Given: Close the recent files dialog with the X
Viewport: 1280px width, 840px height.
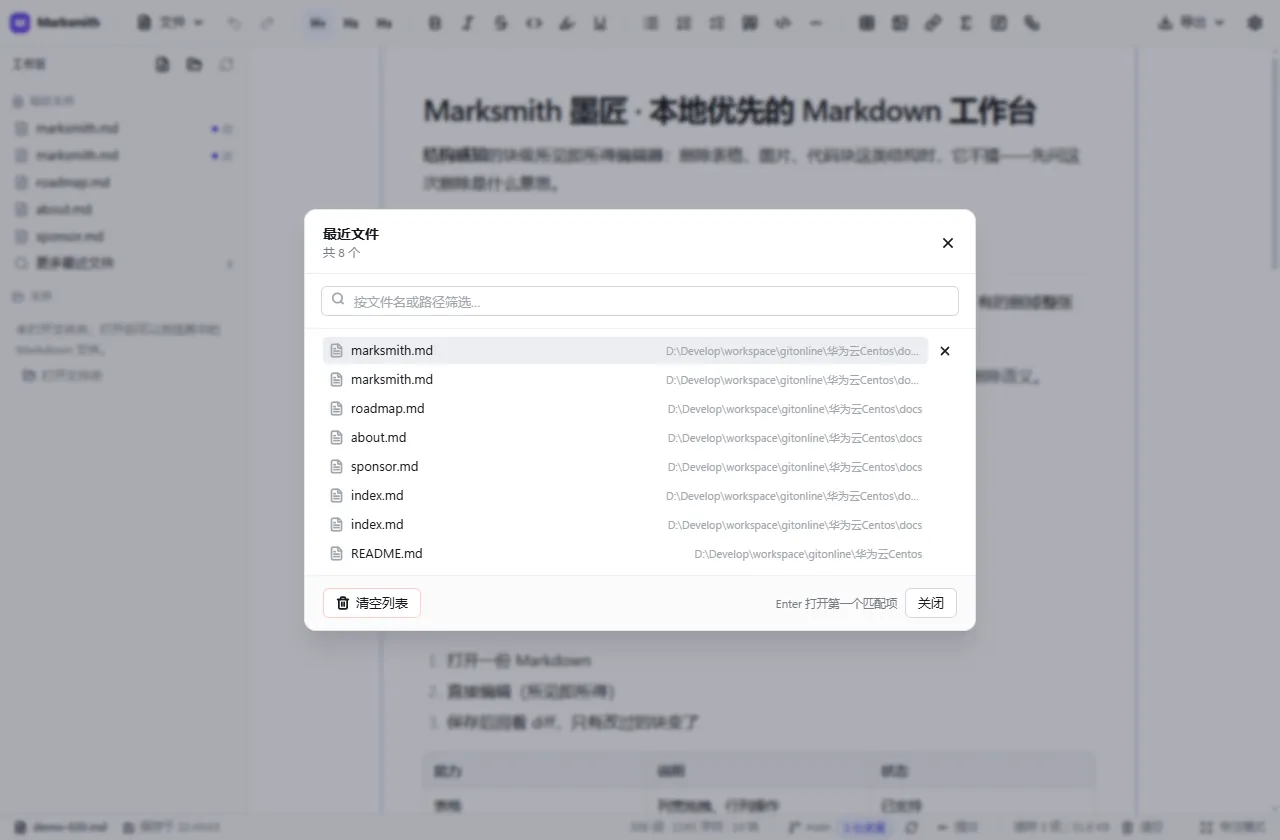Looking at the screenshot, I should [x=948, y=243].
